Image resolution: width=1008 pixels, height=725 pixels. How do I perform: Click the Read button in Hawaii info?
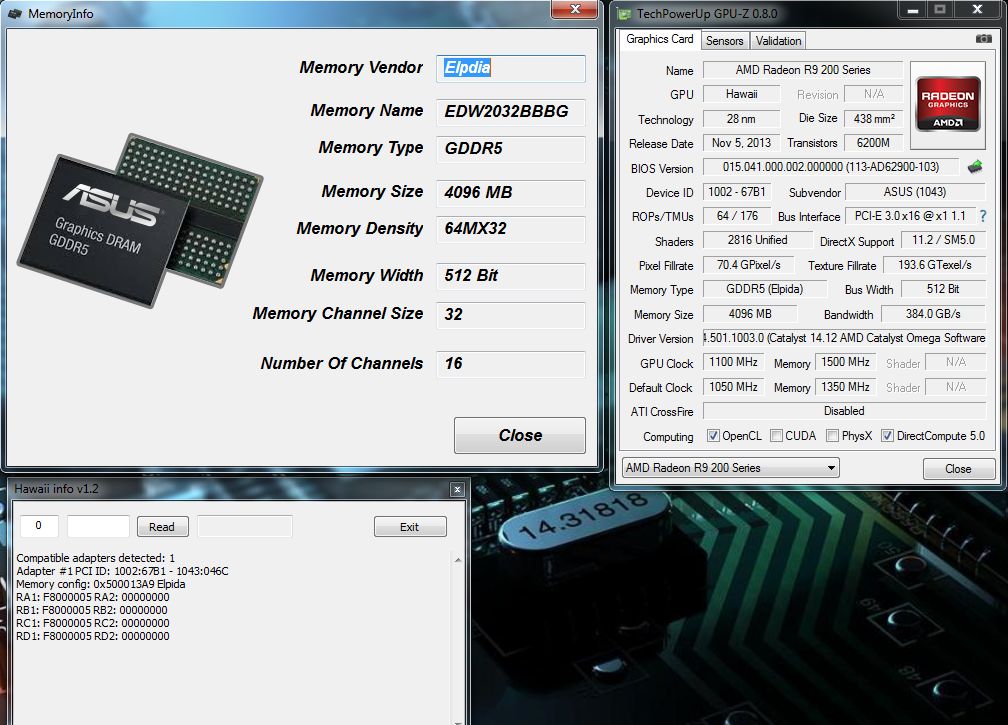(x=162, y=526)
